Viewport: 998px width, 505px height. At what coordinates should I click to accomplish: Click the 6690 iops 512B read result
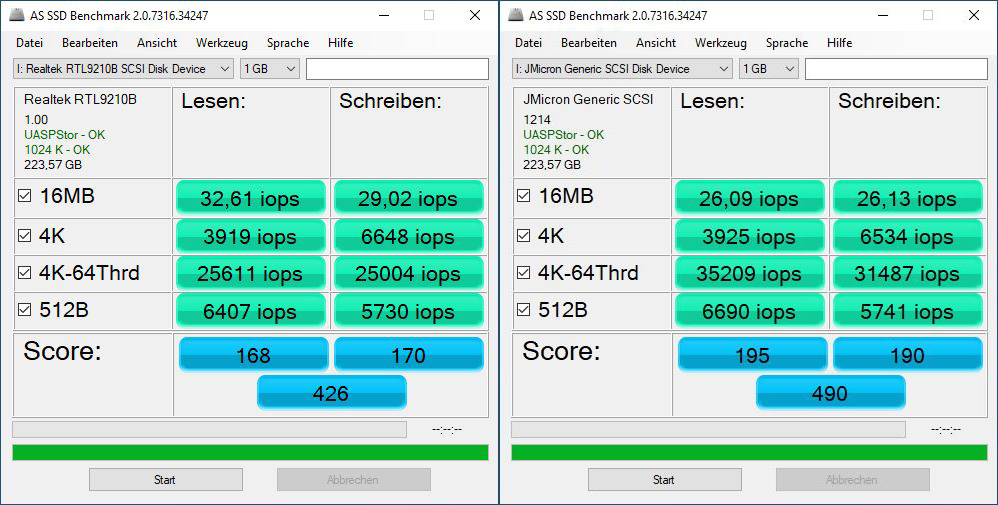(x=749, y=311)
